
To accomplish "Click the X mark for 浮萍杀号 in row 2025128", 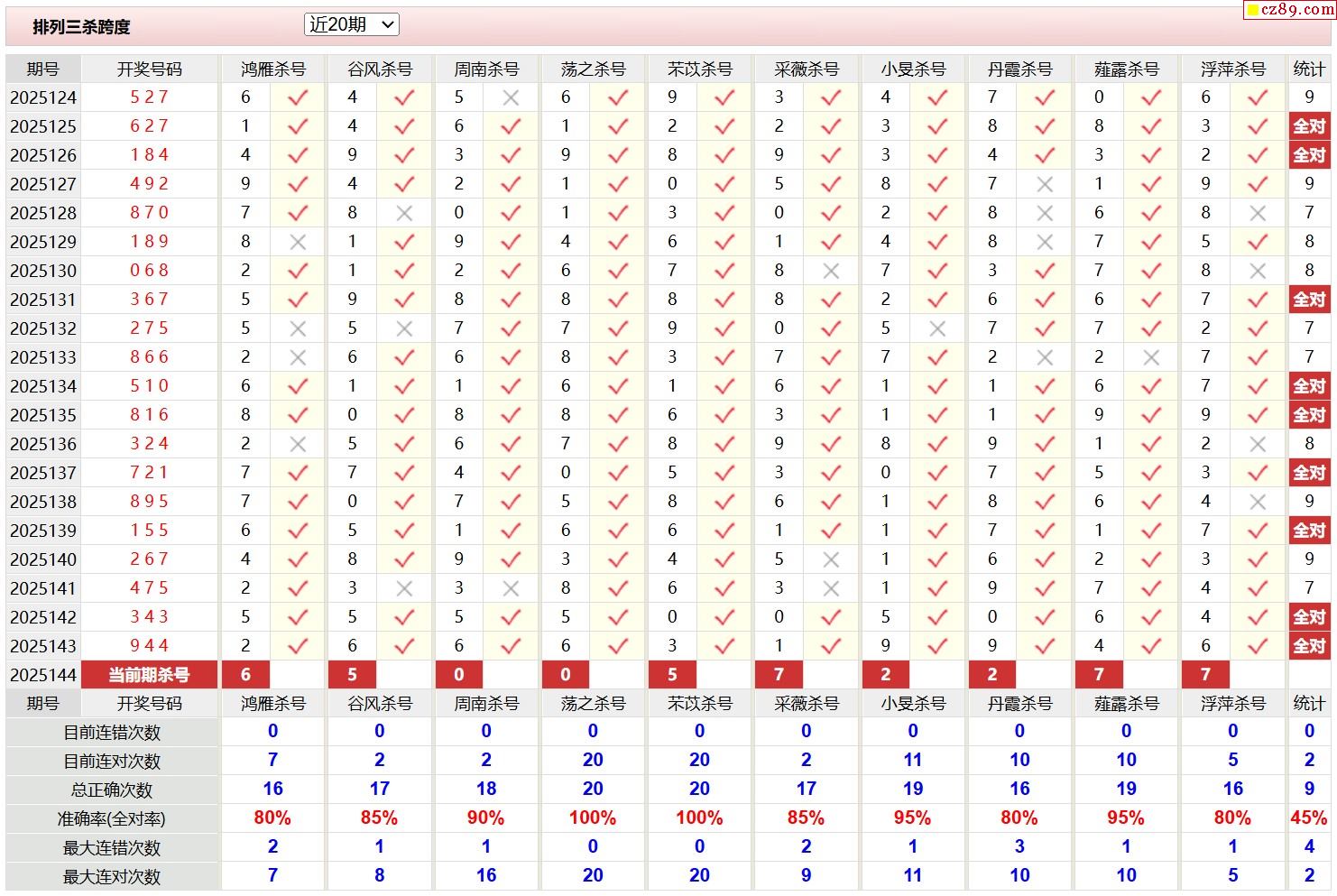I will click(1258, 213).
